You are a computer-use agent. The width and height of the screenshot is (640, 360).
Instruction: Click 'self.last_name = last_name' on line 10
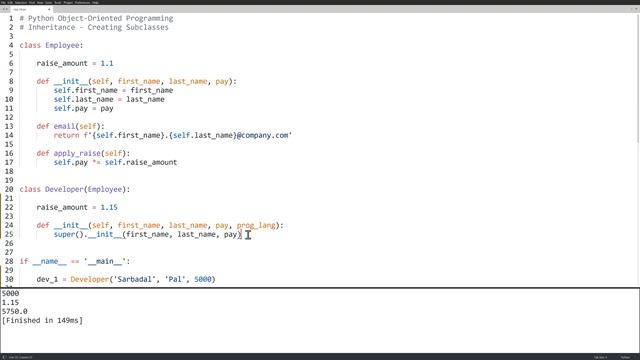click(109, 99)
